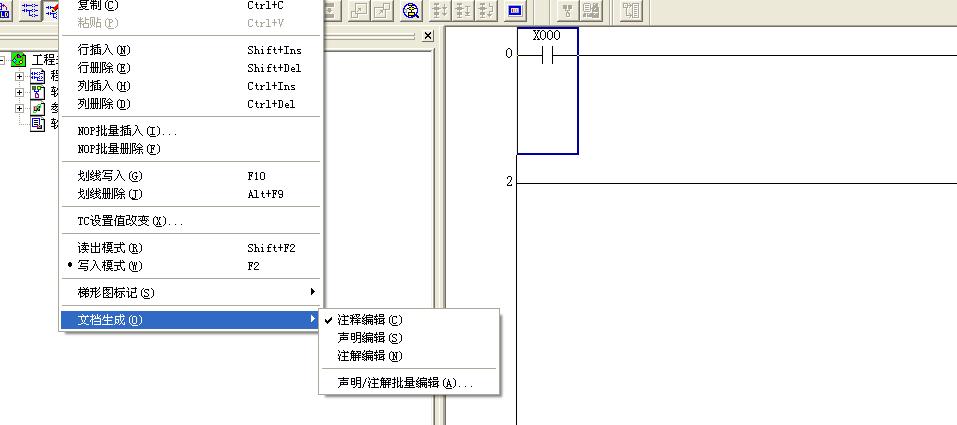Screen dimensions: 957x425
Task: Click the green project root icon
Action: click(x=19, y=60)
